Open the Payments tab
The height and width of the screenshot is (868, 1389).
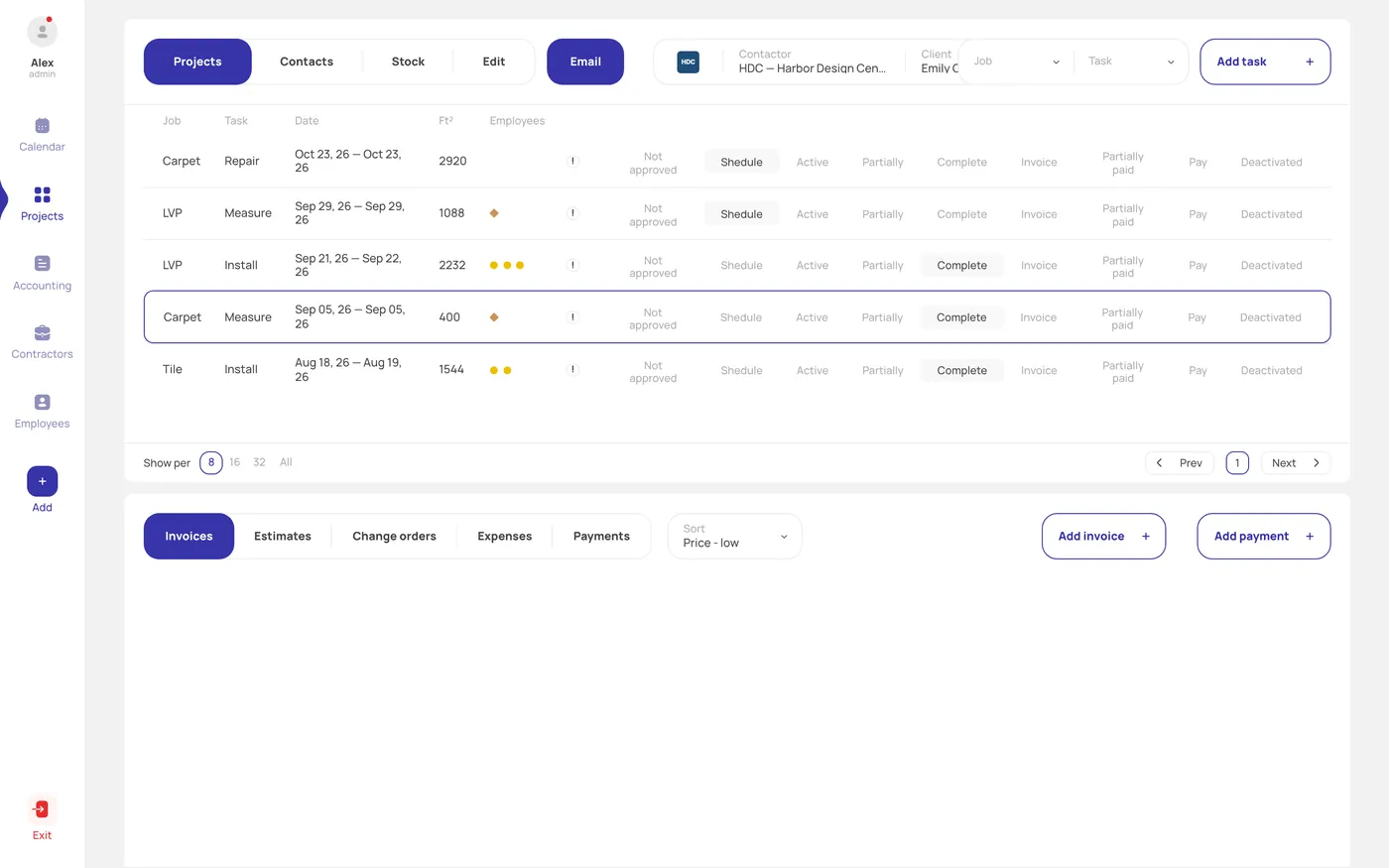click(x=601, y=537)
